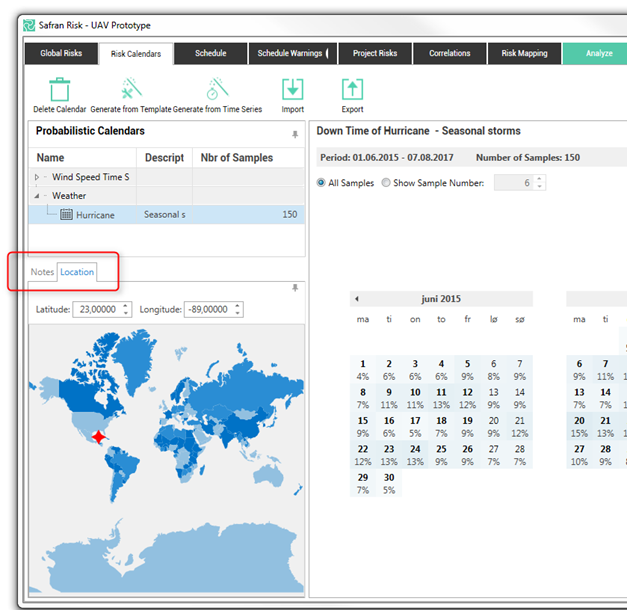Select the Show Sample Number radio button
627x610 pixels.
[386, 183]
